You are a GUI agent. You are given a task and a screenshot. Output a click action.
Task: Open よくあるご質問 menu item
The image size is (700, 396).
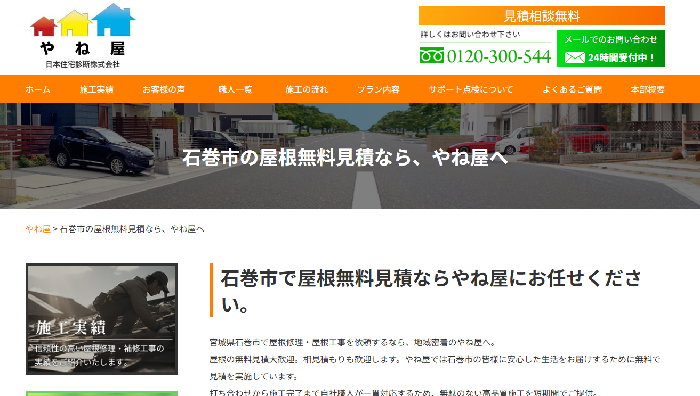pyautogui.click(x=572, y=89)
